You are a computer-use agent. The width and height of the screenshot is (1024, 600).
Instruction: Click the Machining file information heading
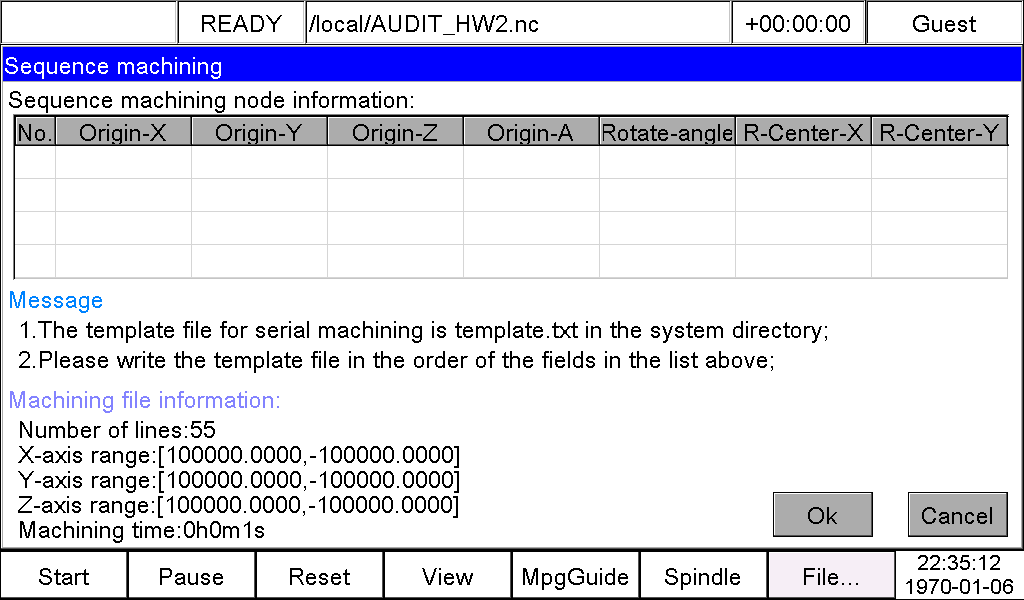coord(144,400)
